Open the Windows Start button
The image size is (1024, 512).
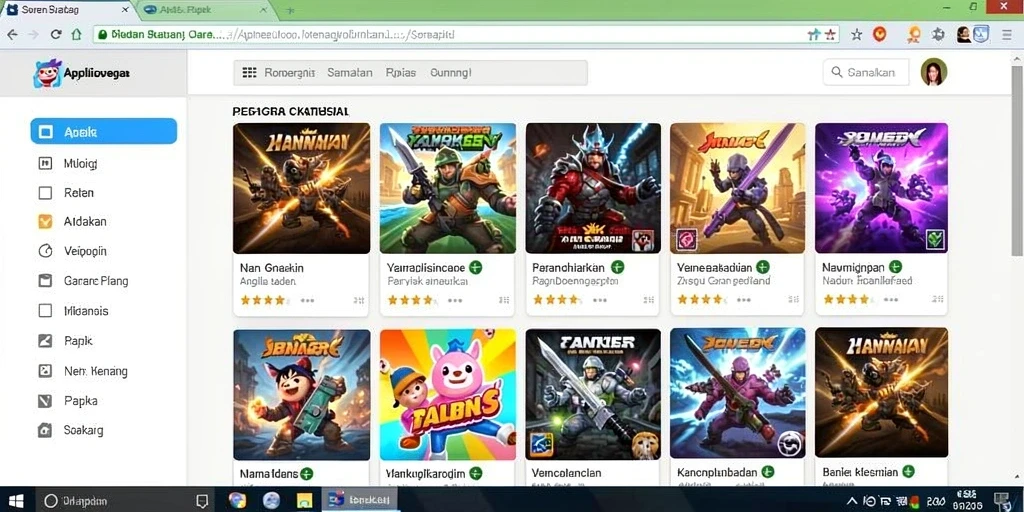[x=16, y=500]
